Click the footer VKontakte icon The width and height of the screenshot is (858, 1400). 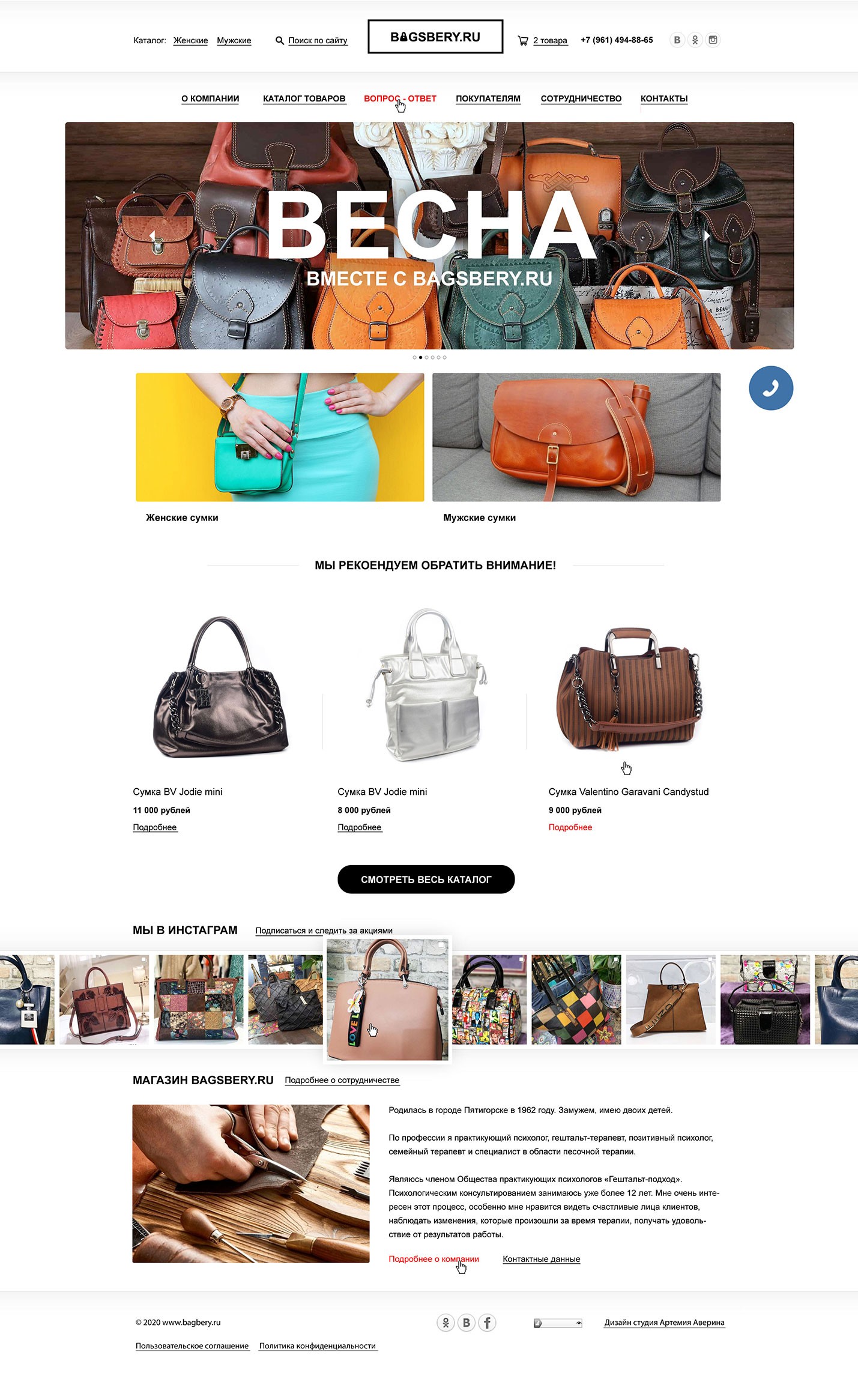(x=467, y=1323)
